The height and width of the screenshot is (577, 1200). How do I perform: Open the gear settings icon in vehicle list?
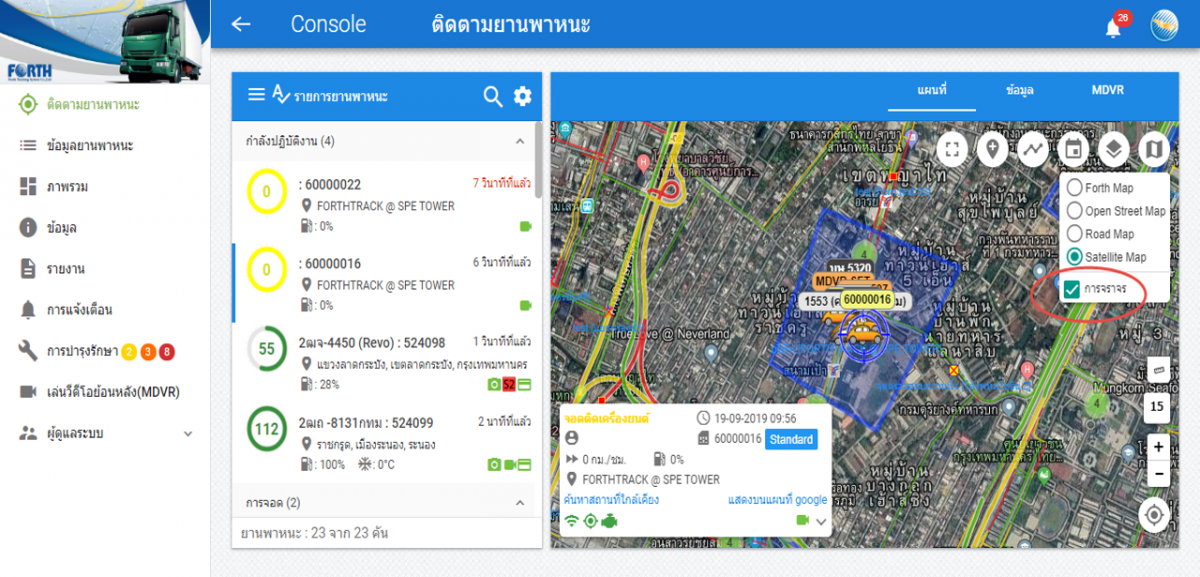522,96
